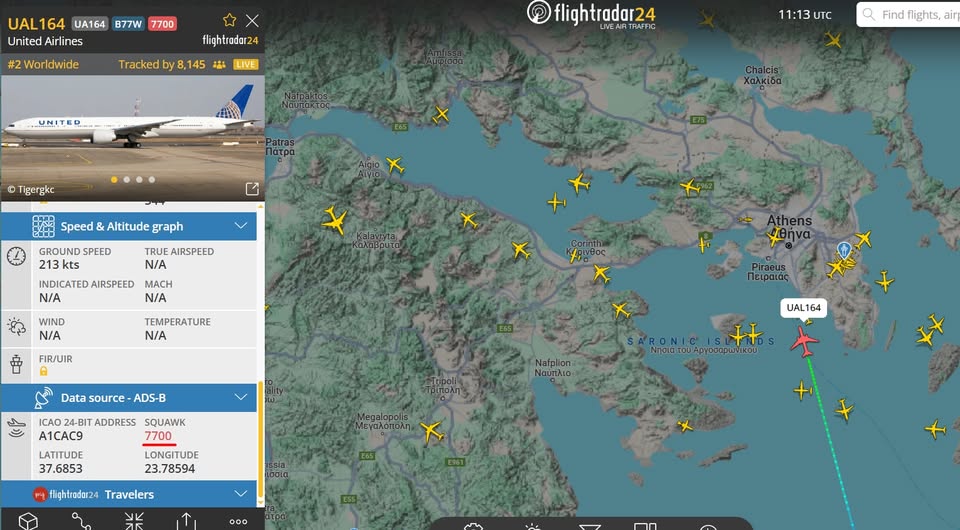Open aircraft photo in external link
Image resolution: width=960 pixels, height=530 pixels.
click(252, 188)
